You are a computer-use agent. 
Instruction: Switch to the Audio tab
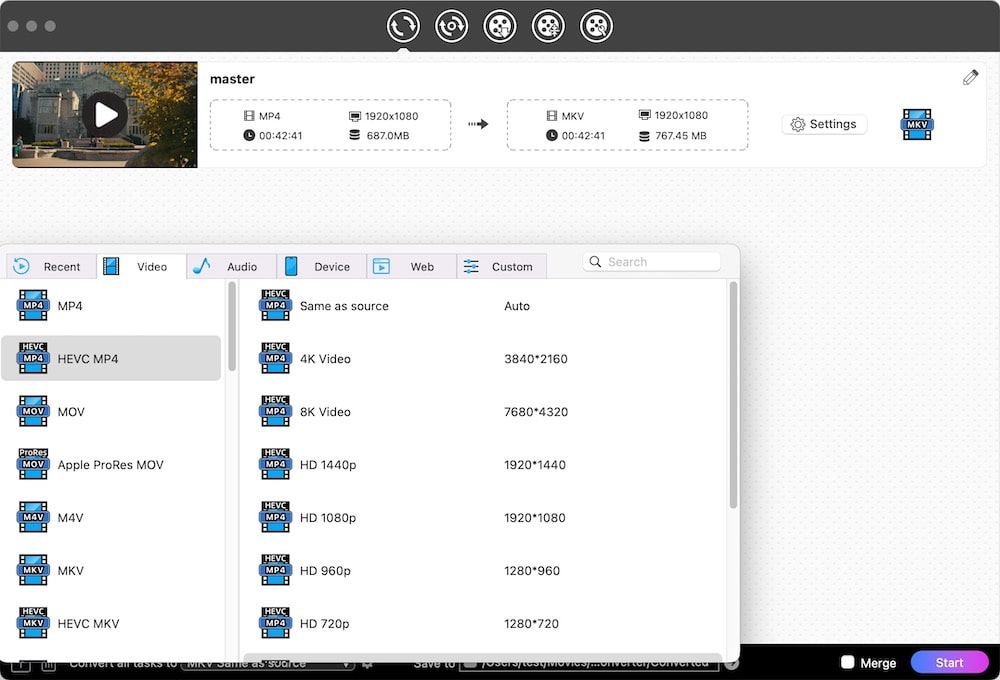tap(231, 267)
